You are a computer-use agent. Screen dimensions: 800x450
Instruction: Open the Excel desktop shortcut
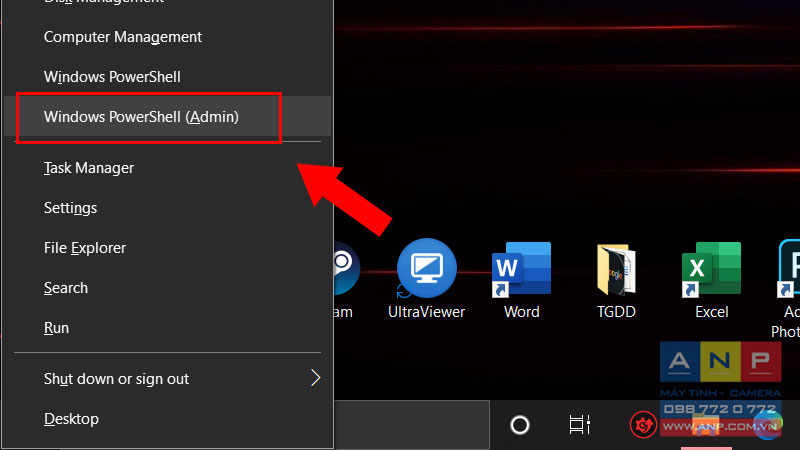(x=711, y=280)
